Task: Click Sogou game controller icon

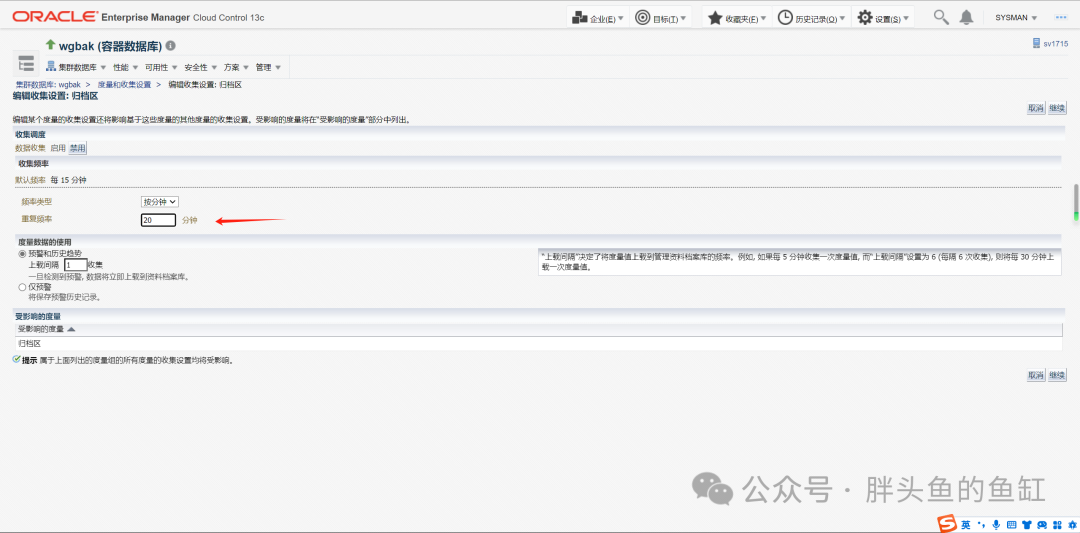Action: point(1042,525)
